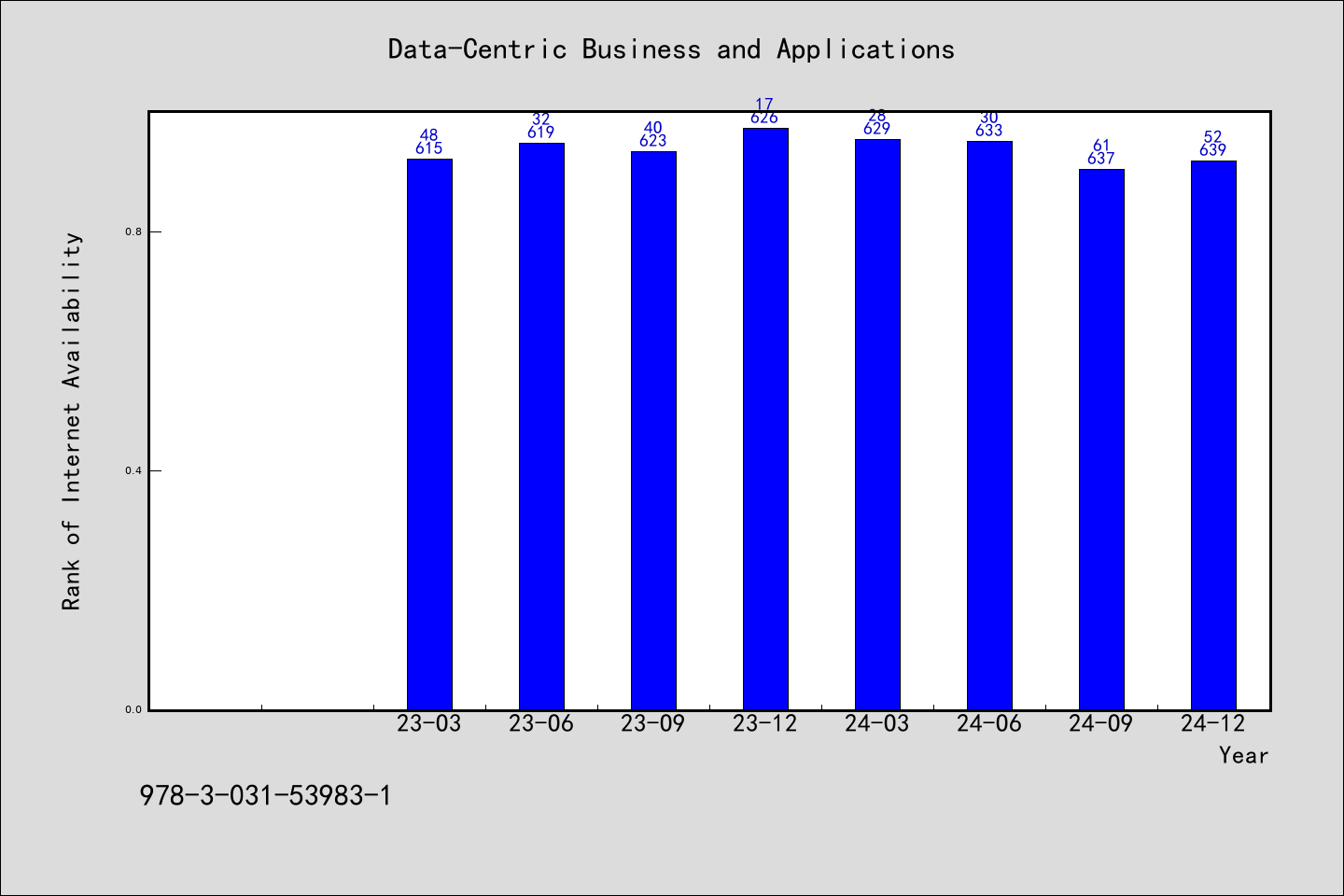Click the y-axis tick label 0.4
The height and width of the screenshot is (896, 1344).
(133, 470)
